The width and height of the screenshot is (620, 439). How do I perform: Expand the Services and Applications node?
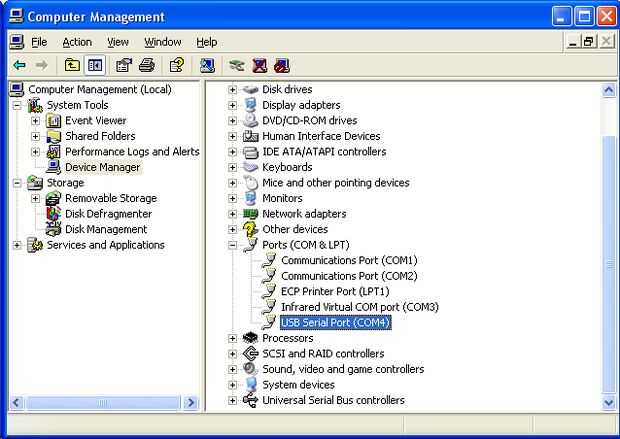17,245
